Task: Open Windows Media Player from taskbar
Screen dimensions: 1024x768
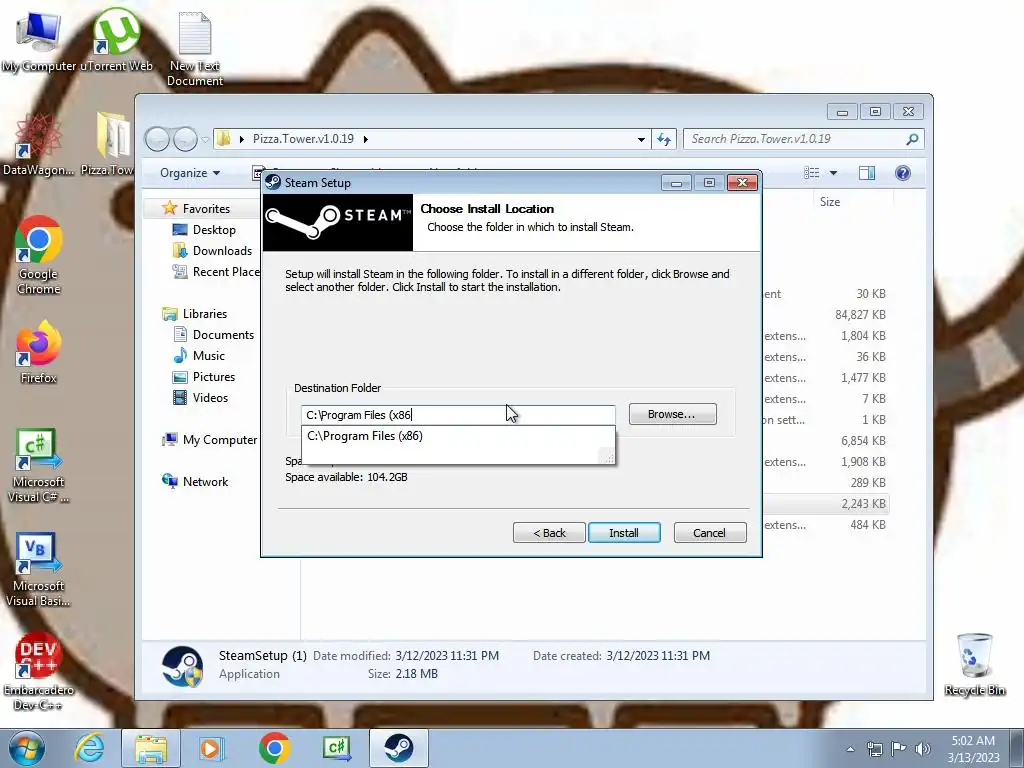Action: [211, 748]
